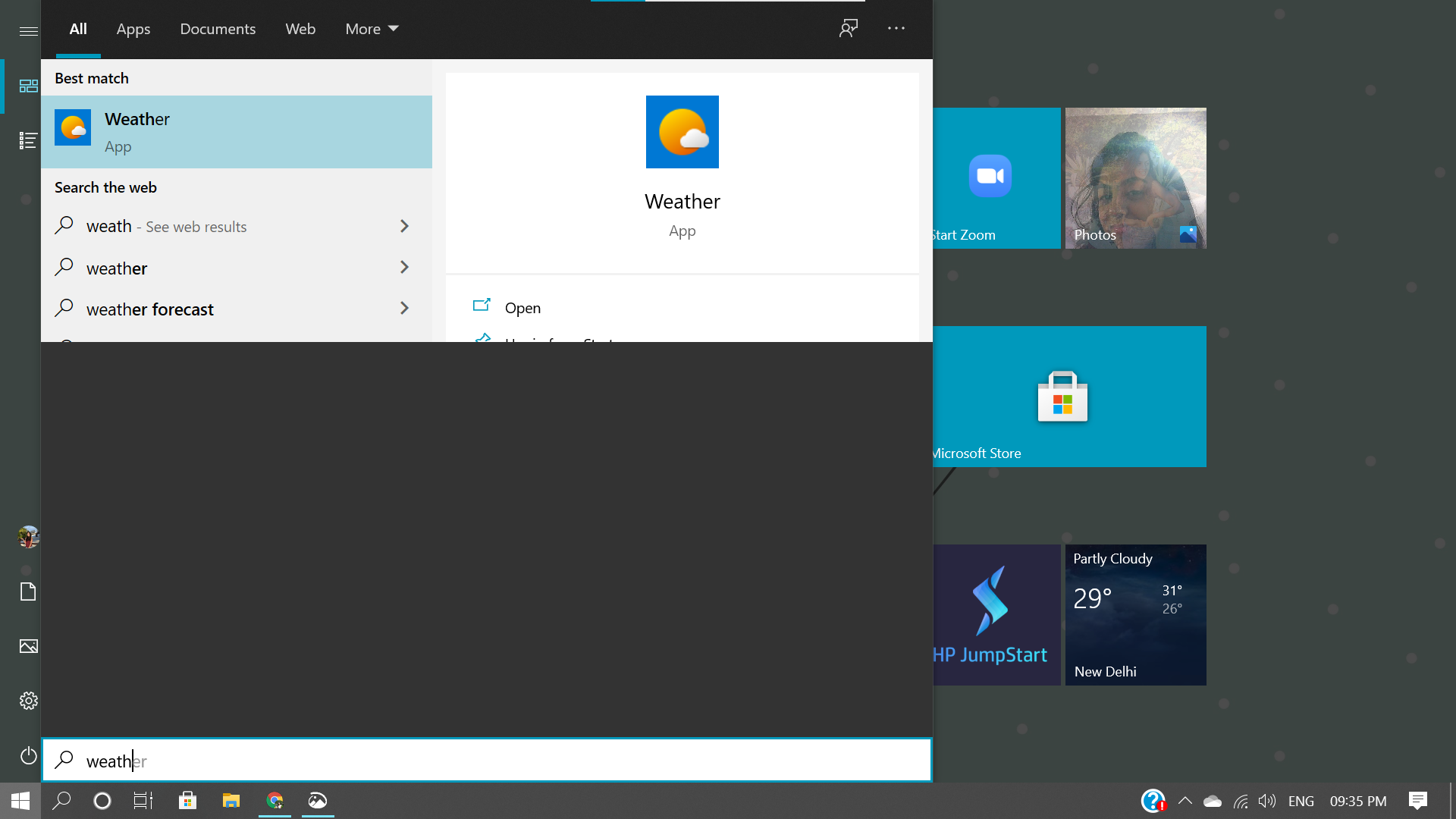This screenshot has height=819, width=1456.
Task: Switch to Google Chrome on the taskbar
Action: tap(275, 801)
